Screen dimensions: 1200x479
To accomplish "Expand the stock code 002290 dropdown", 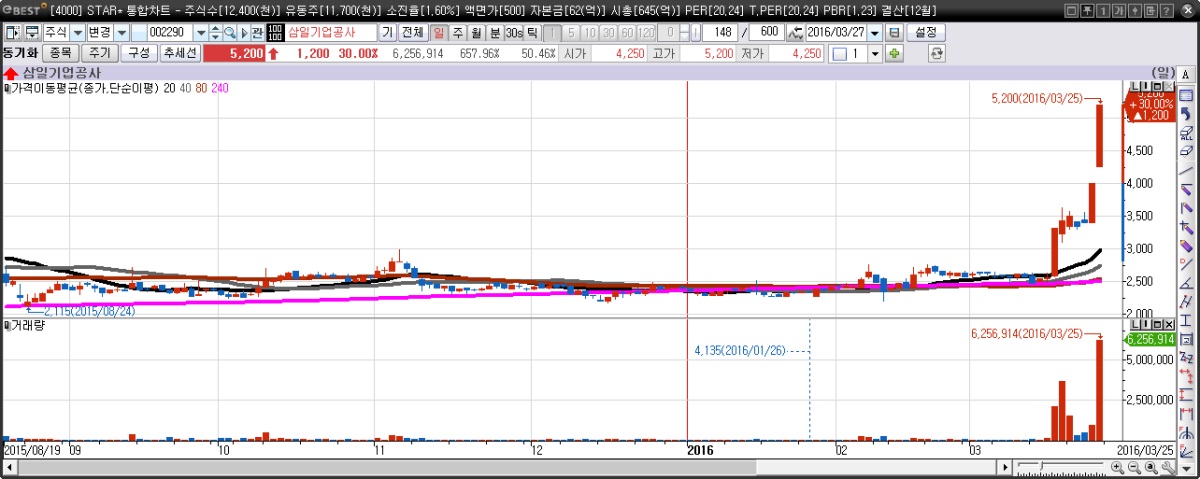I will [x=200, y=33].
